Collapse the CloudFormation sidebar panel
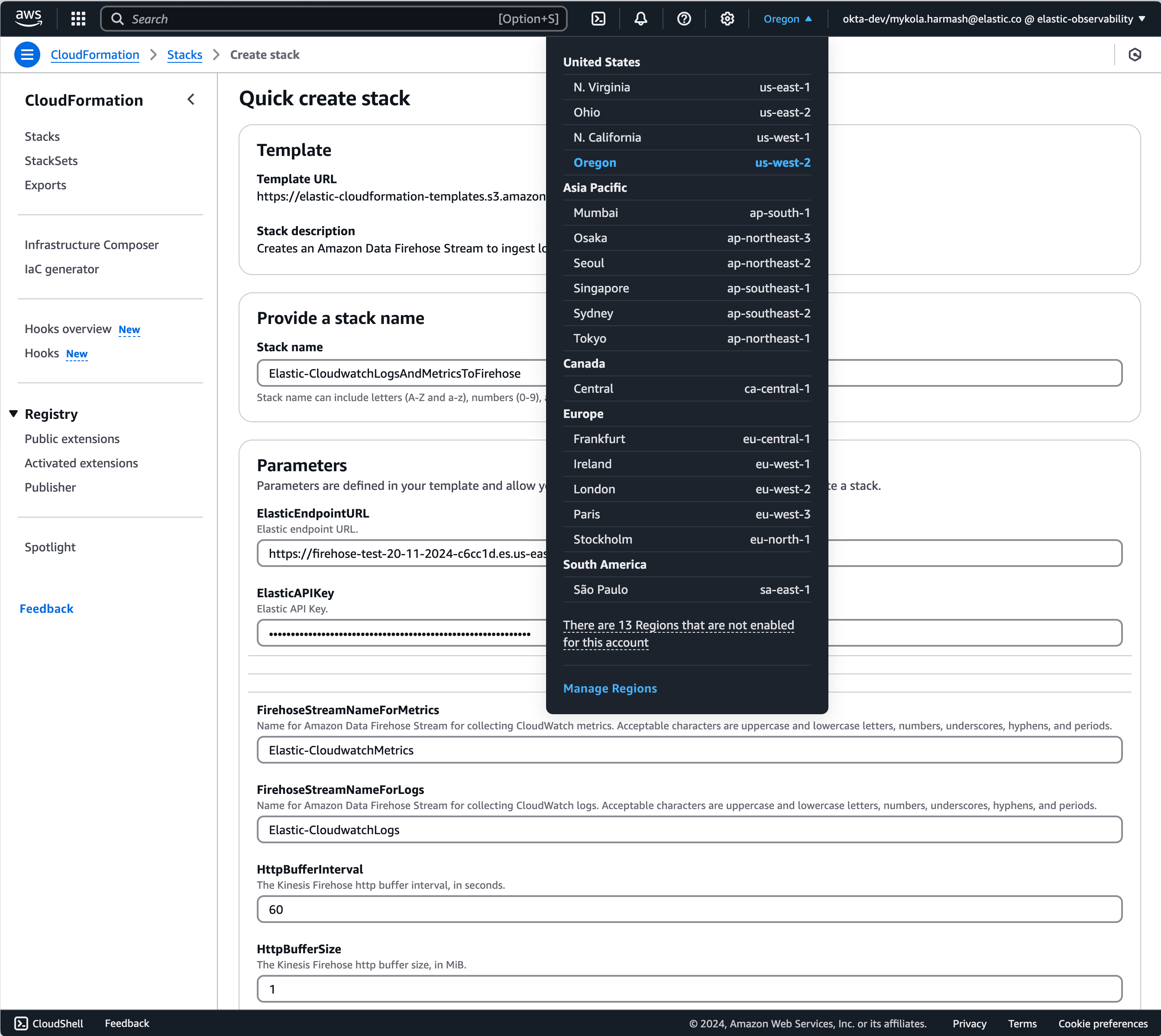The height and width of the screenshot is (1036, 1161). click(191, 99)
